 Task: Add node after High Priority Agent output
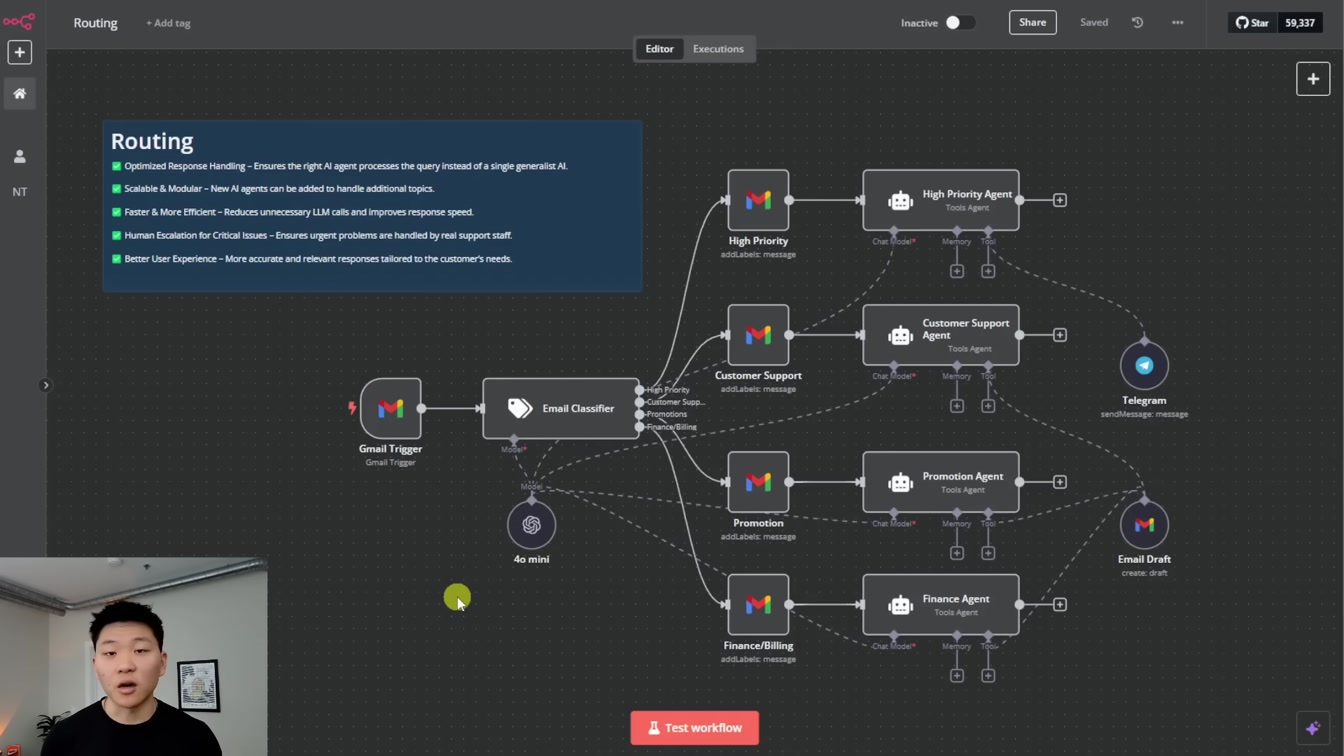[1060, 200]
